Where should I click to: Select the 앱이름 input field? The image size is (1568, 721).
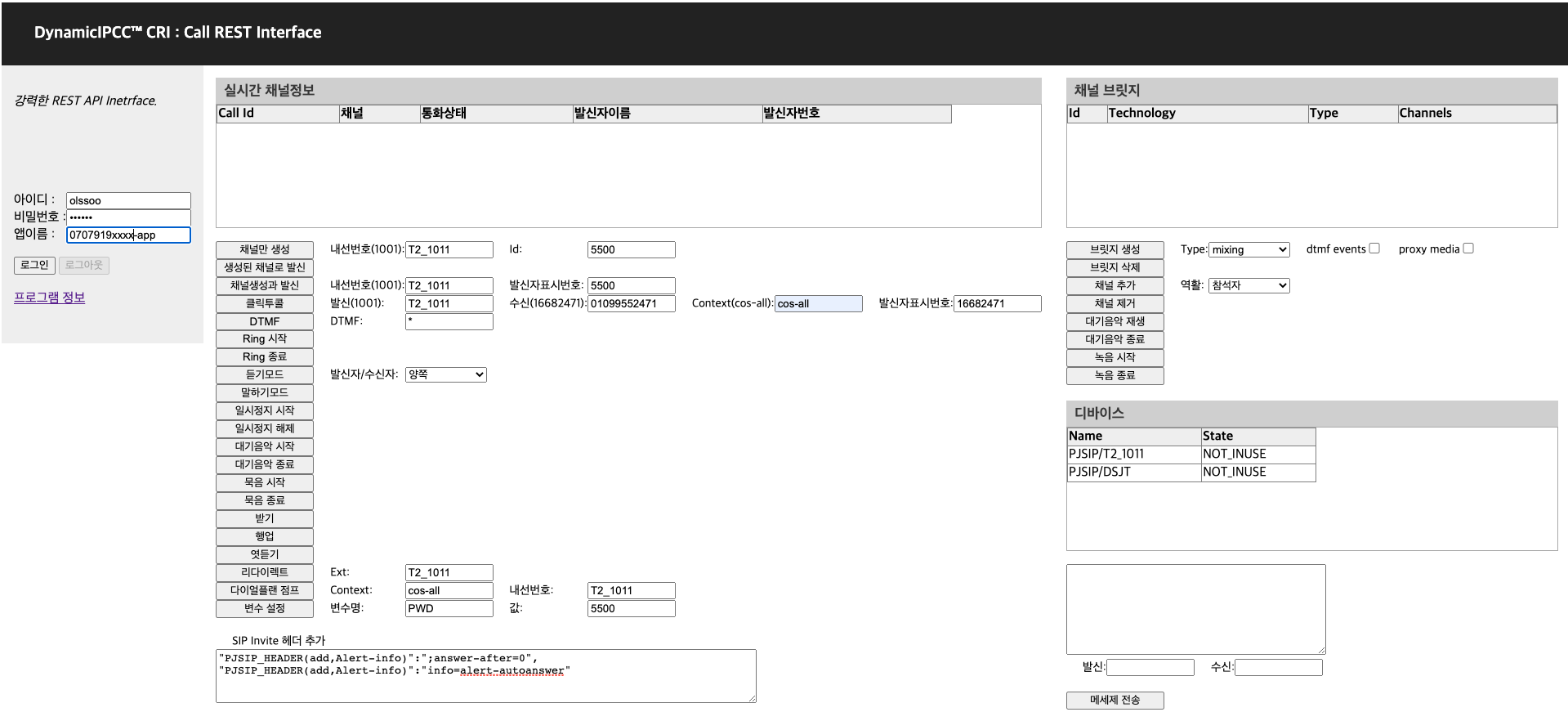click(128, 235)
